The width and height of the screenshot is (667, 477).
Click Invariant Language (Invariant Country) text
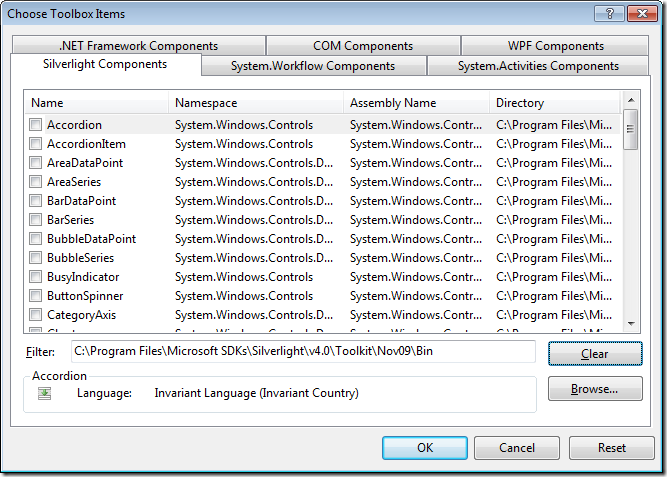pyautogui.click(x=257, y=393)
